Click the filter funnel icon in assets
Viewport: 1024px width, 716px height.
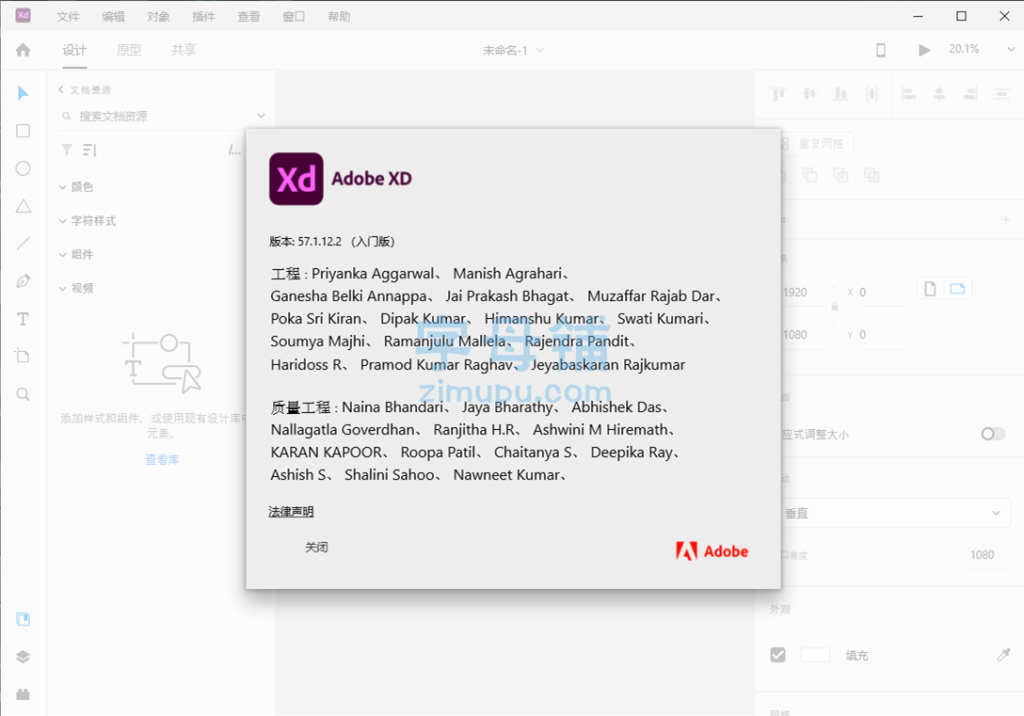pos(67,150)
